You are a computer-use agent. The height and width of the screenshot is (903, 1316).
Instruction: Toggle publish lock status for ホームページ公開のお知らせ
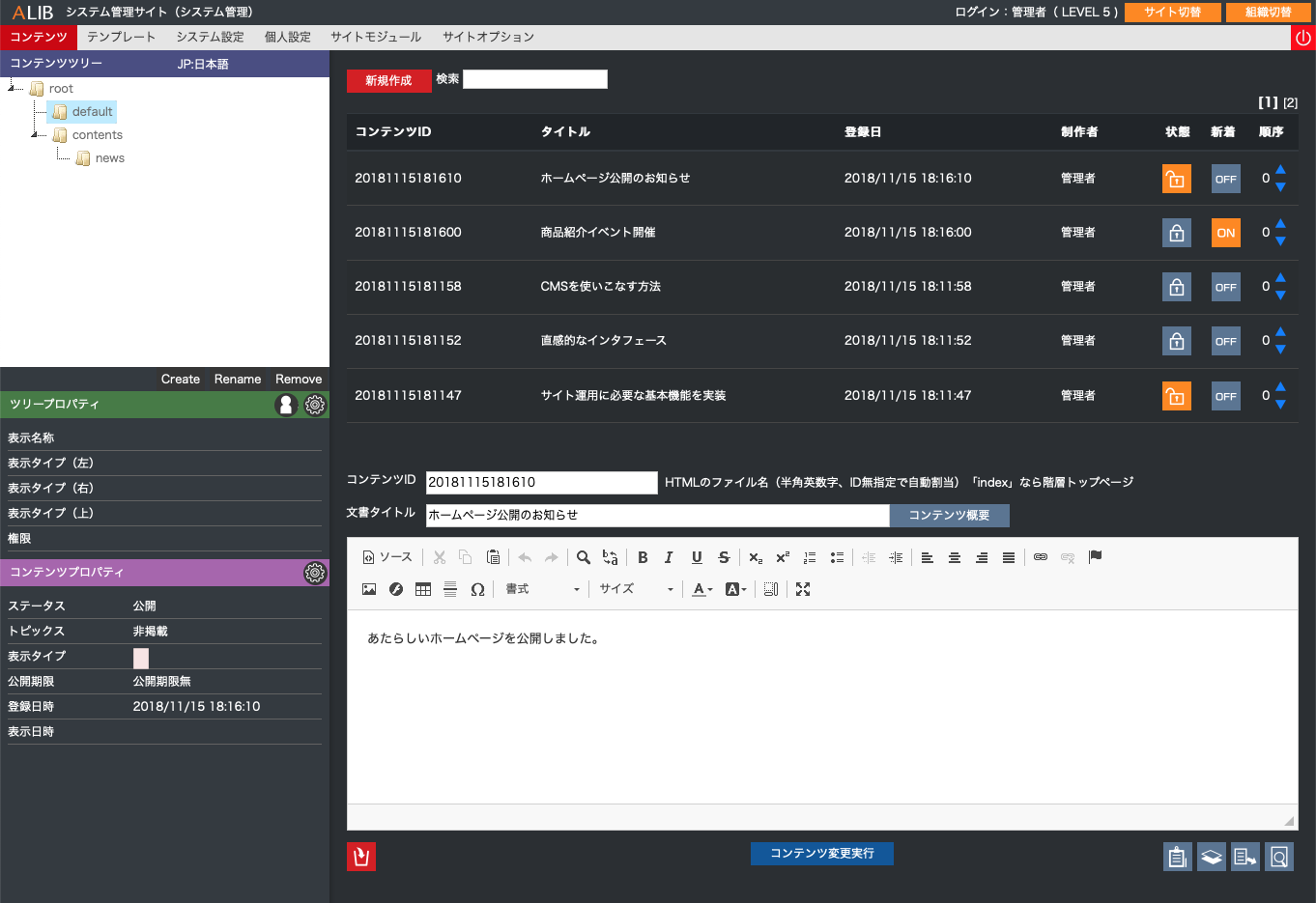click(1176, 179)
